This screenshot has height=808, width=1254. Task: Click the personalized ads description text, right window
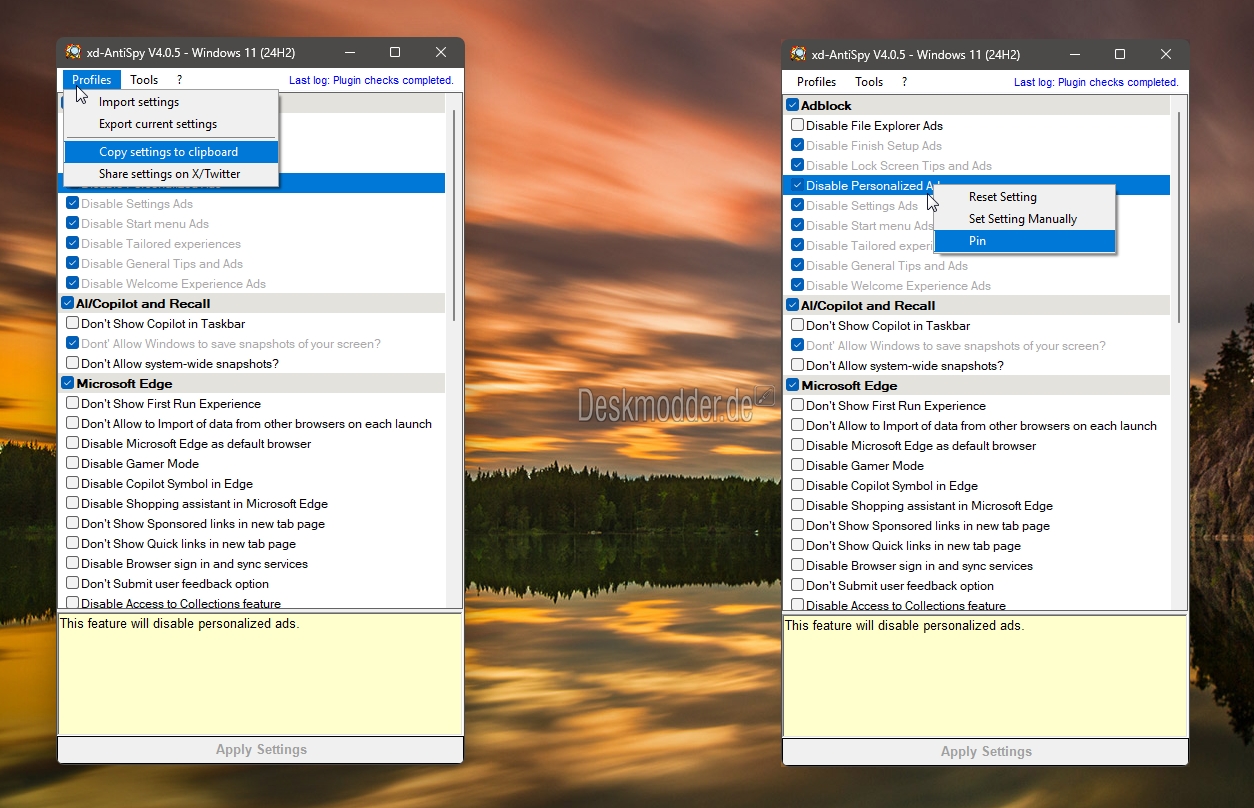(904, 626)
